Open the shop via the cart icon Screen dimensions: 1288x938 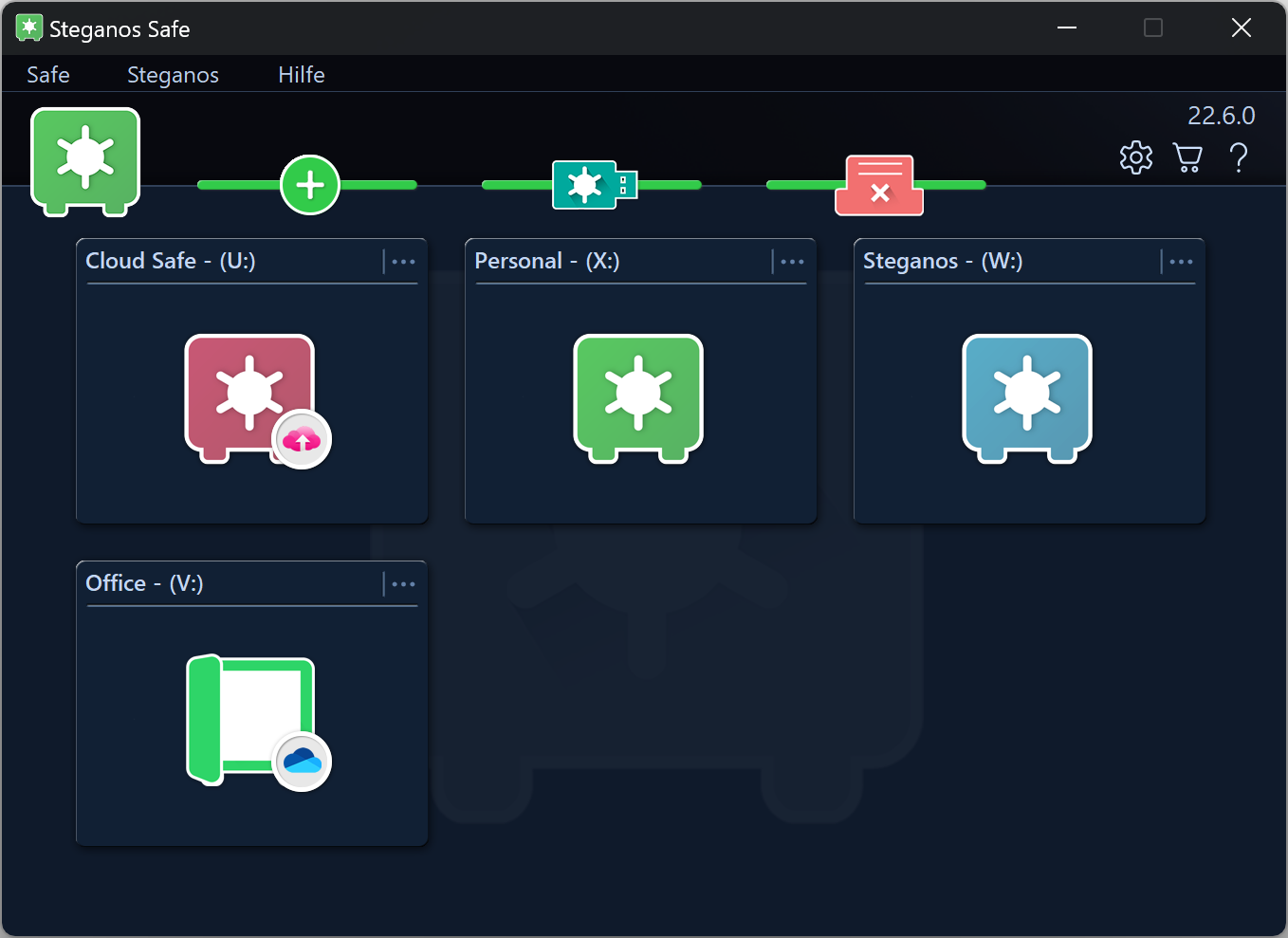[x=1187, y=157]
